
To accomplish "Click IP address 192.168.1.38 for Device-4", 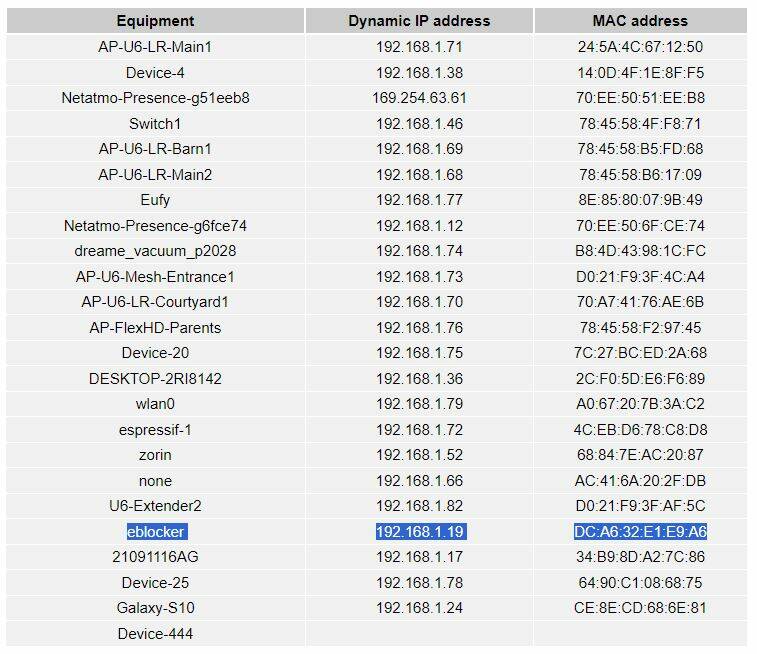I will [420, 73].
